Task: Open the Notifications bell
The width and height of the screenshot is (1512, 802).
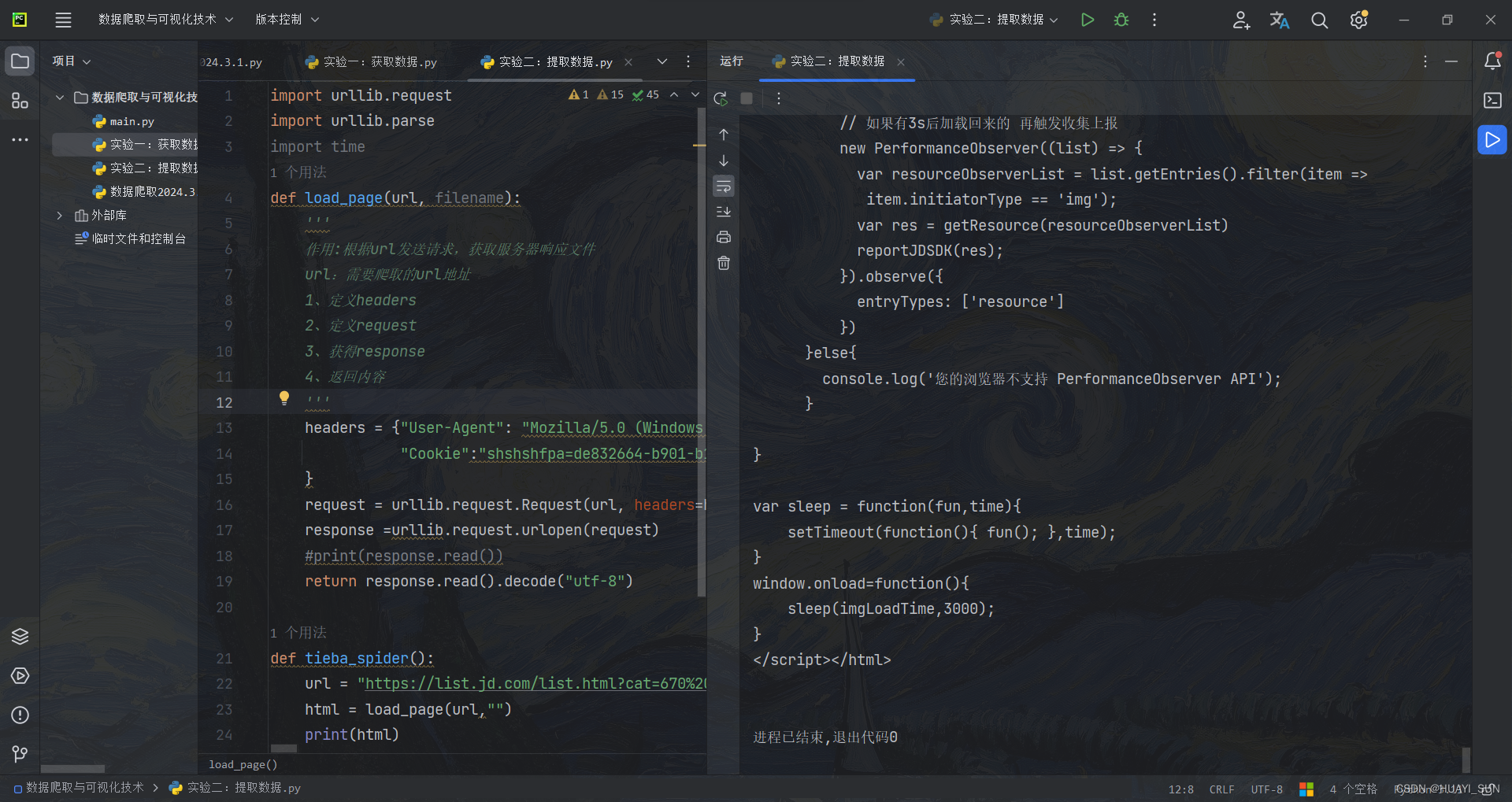Action: [x=1492, y=61]
